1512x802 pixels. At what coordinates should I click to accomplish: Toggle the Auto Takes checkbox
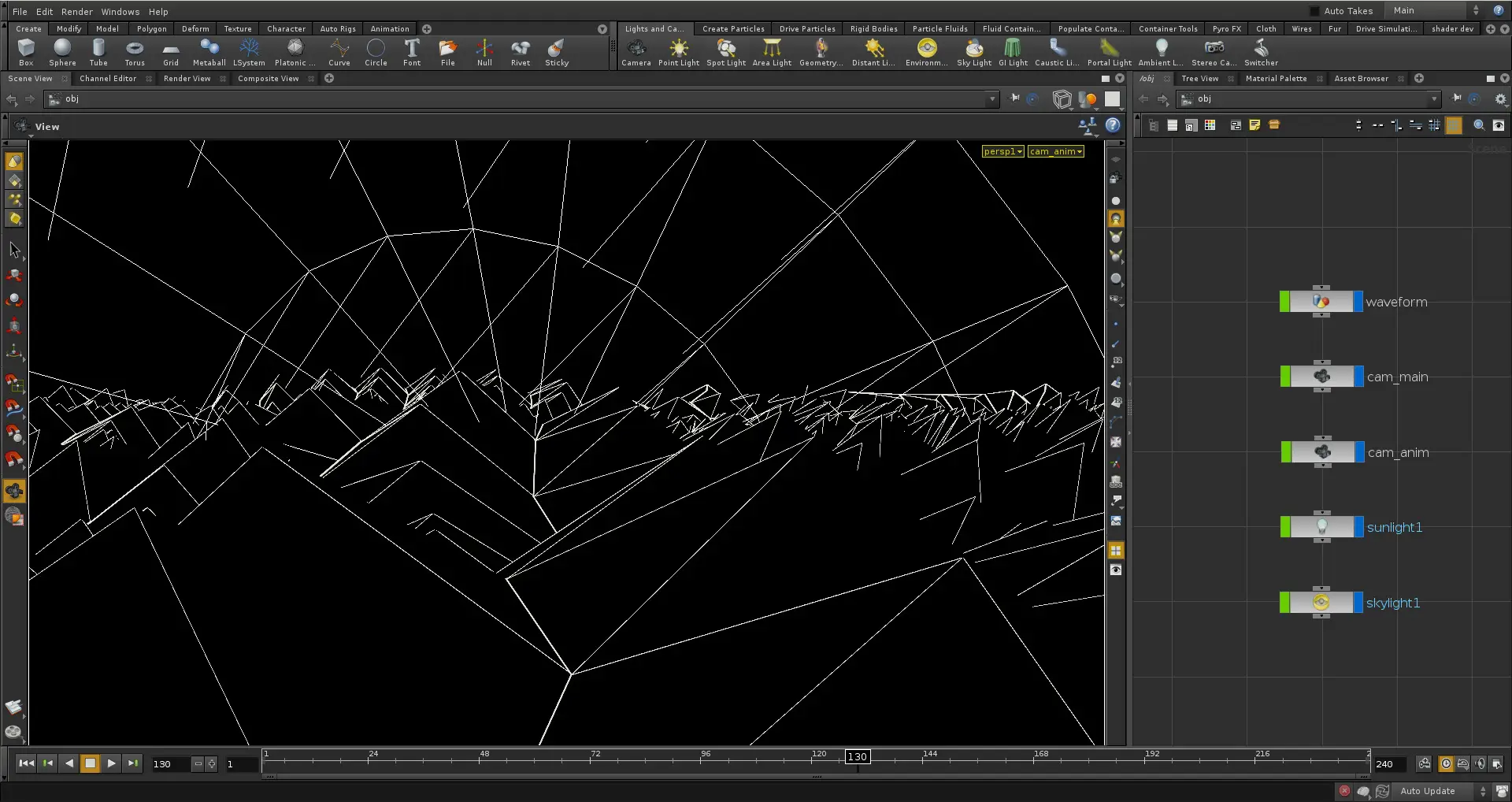coord(1314,11)
